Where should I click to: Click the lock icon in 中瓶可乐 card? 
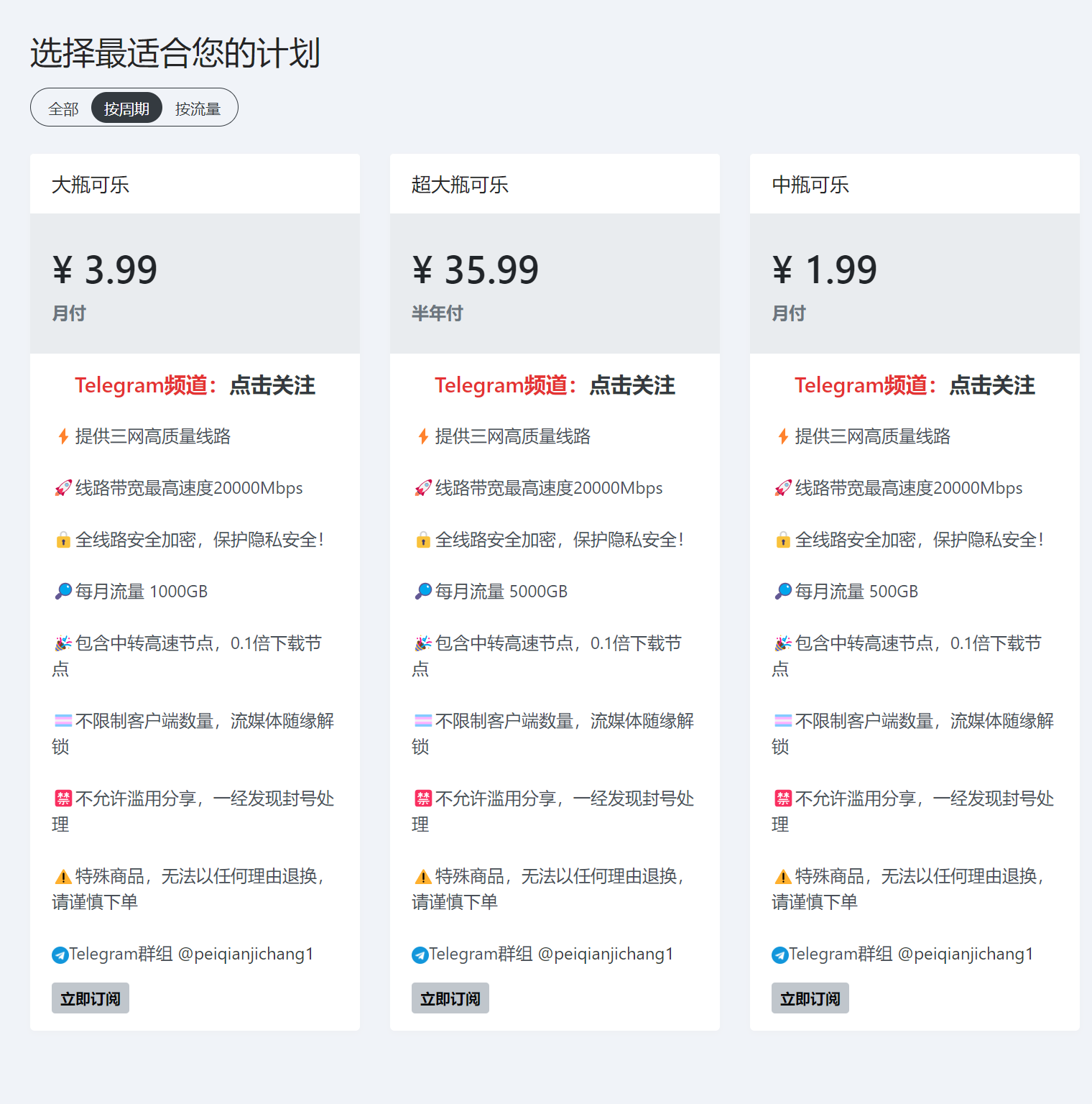[x=783, y=540]
